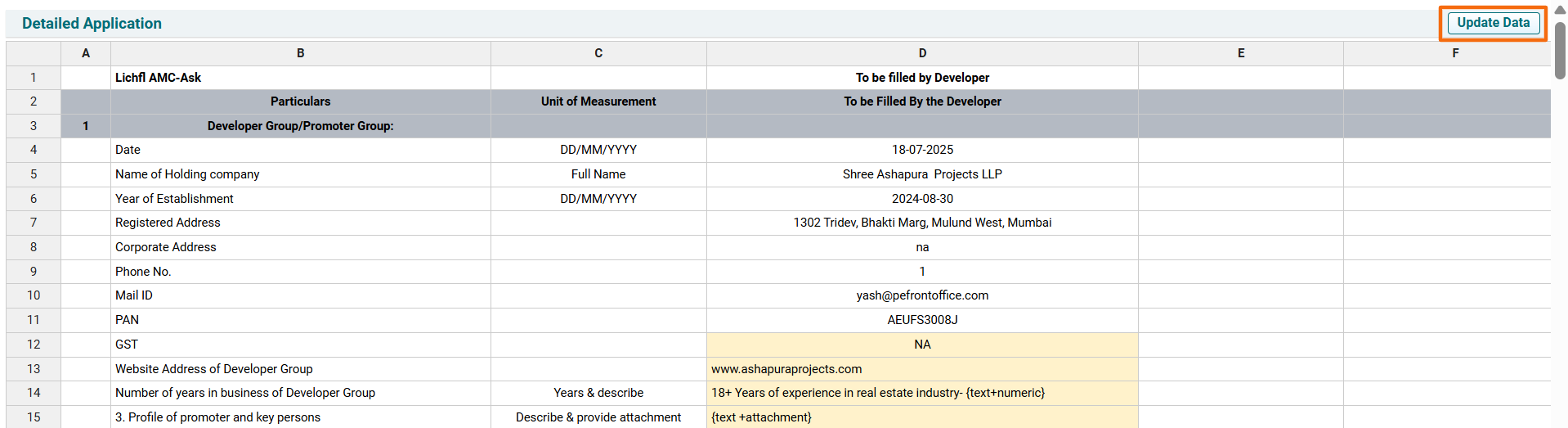
Task: Click the Registered Address value cell
Action: (922, 223)
